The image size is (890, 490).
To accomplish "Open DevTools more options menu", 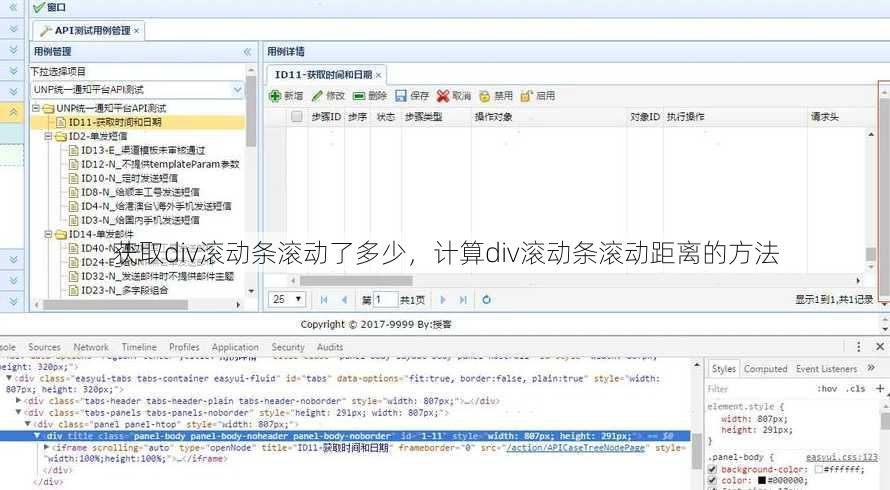I will [858, 346].
